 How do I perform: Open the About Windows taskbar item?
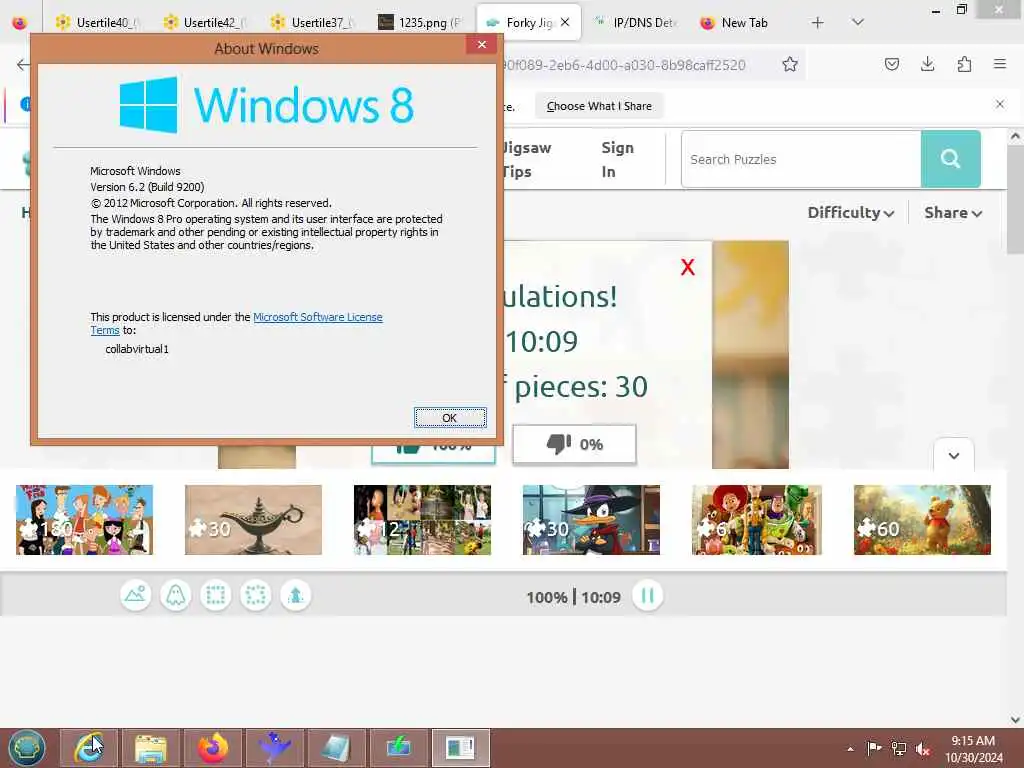(x=461, y=748)
